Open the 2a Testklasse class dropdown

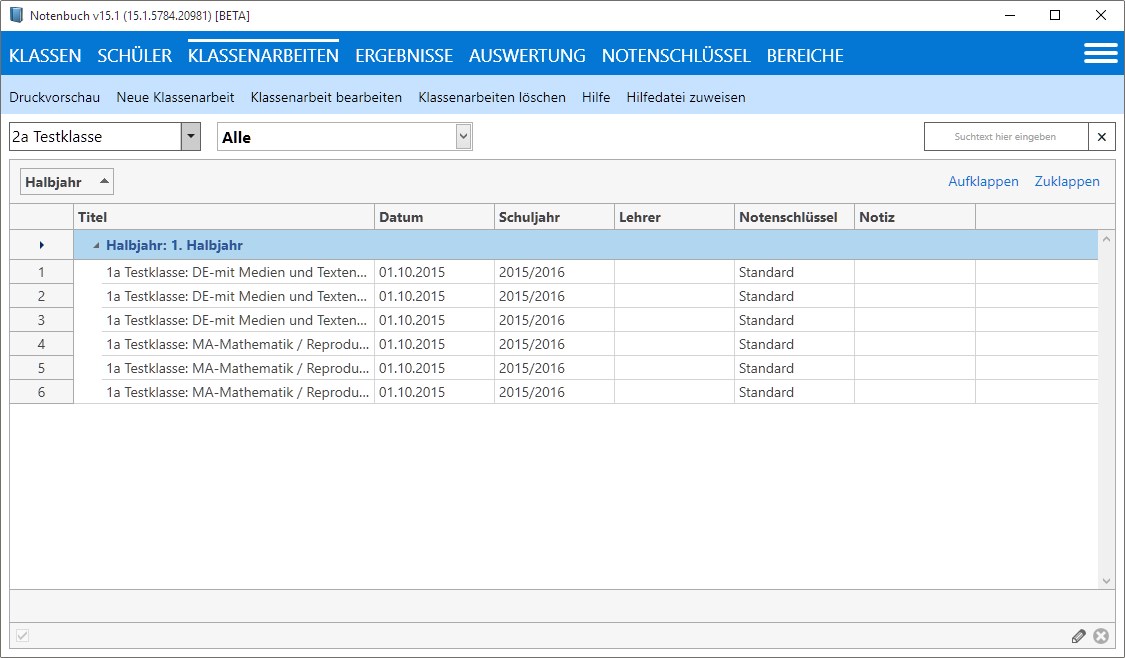(190, 137)
